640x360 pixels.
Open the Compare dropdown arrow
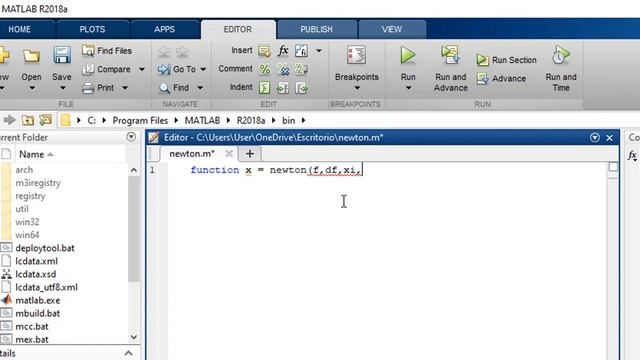[142, 69]
